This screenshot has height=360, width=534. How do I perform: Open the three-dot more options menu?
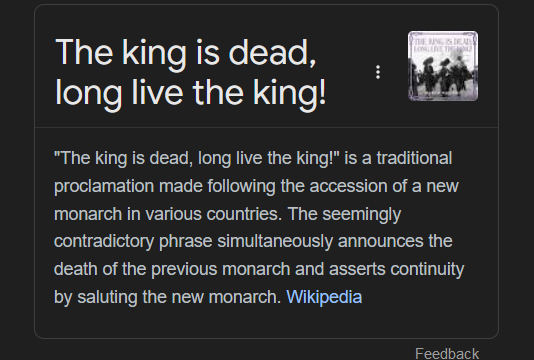pos(378,72)
